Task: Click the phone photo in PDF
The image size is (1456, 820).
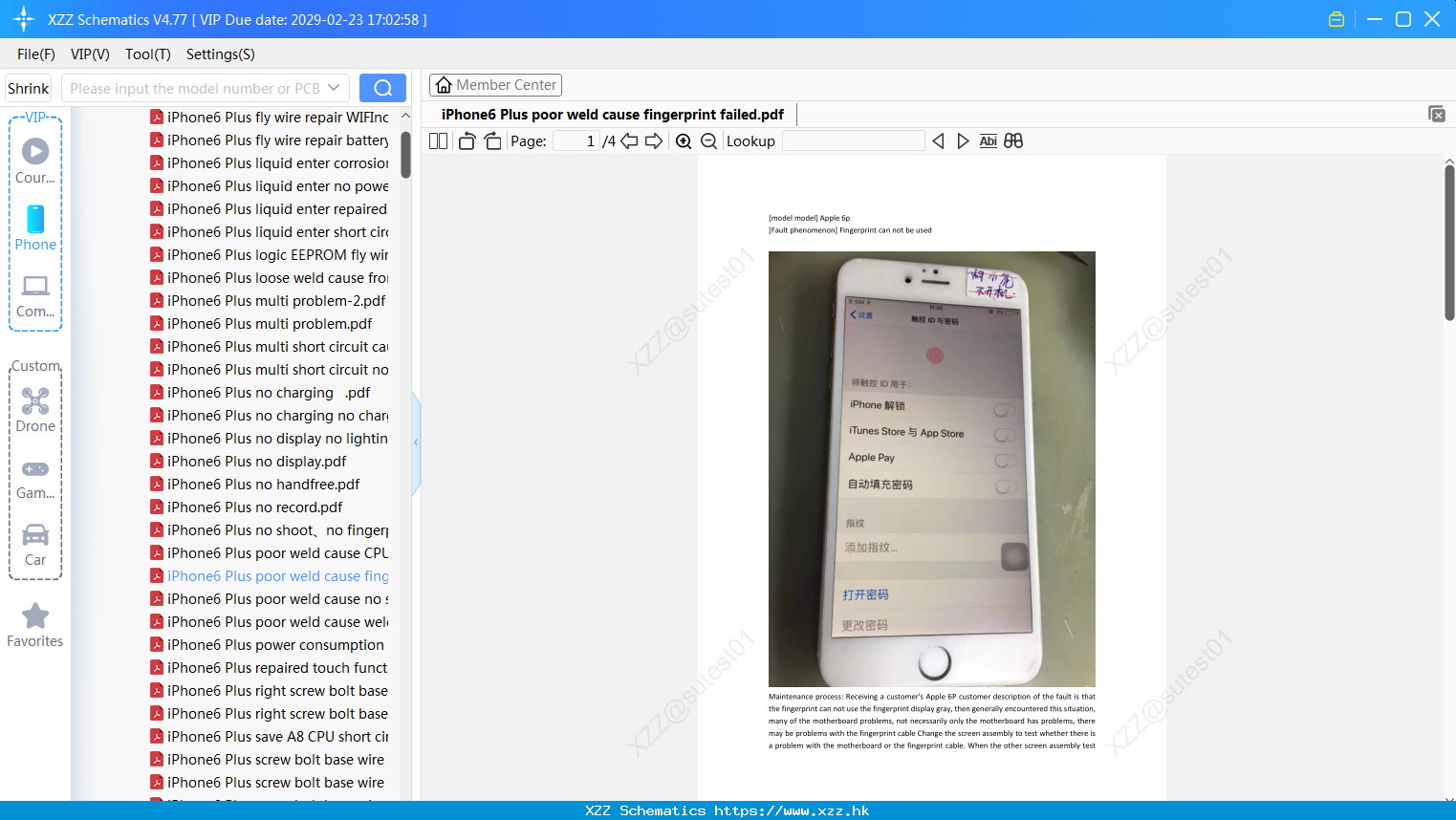Action: tap(932, 469)
